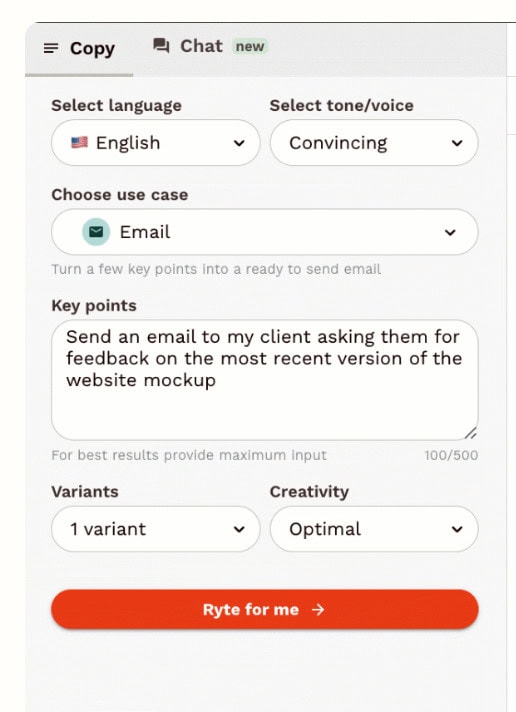Image resolution: width=516 pixels, height=712 pixels.
Task: Open the Creativity Optimal dropdown
Action: point(374,529)
